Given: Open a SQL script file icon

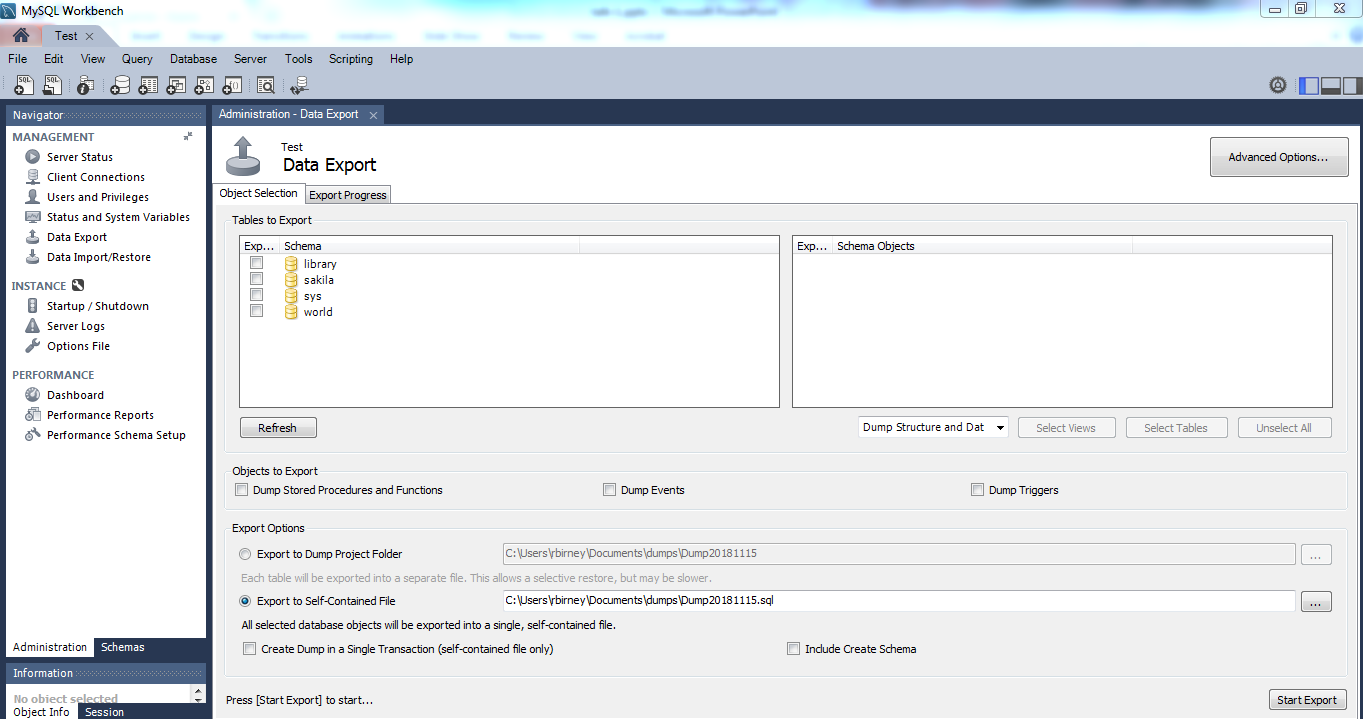Looking at the screenshot, I should pos(52,85).
